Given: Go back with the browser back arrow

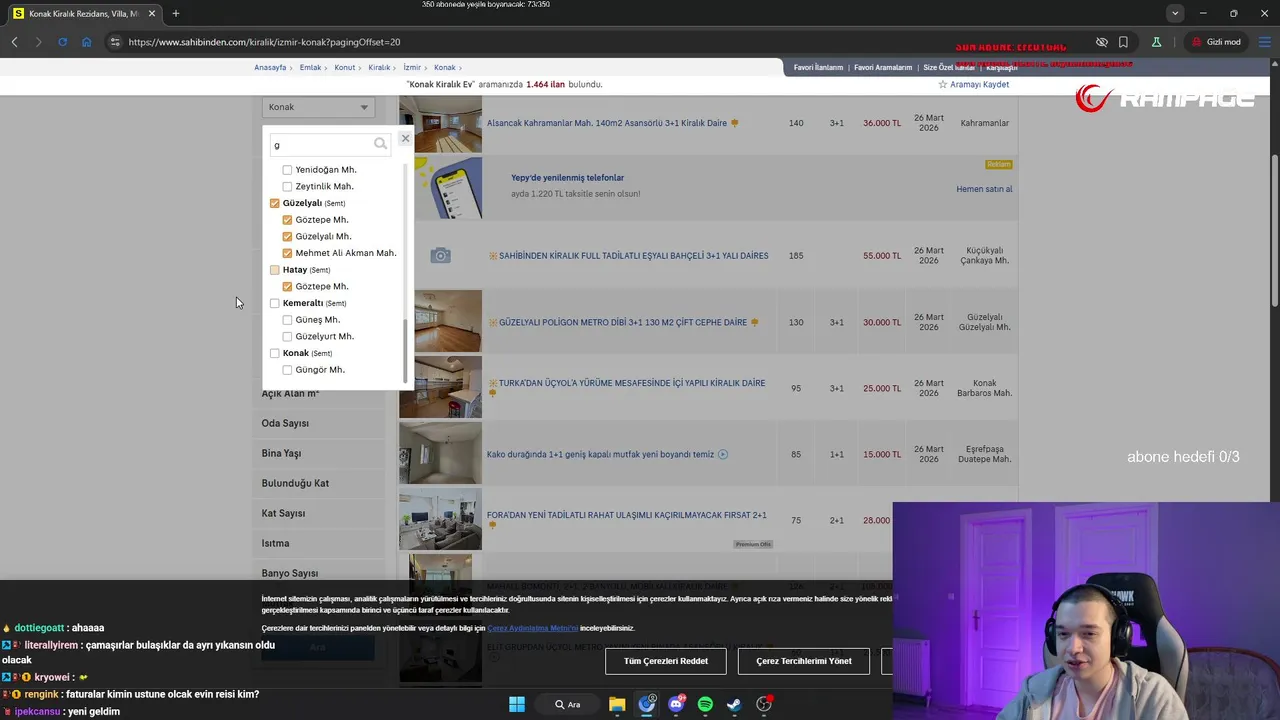Looking at the screenshot, I should coord(14,42).
